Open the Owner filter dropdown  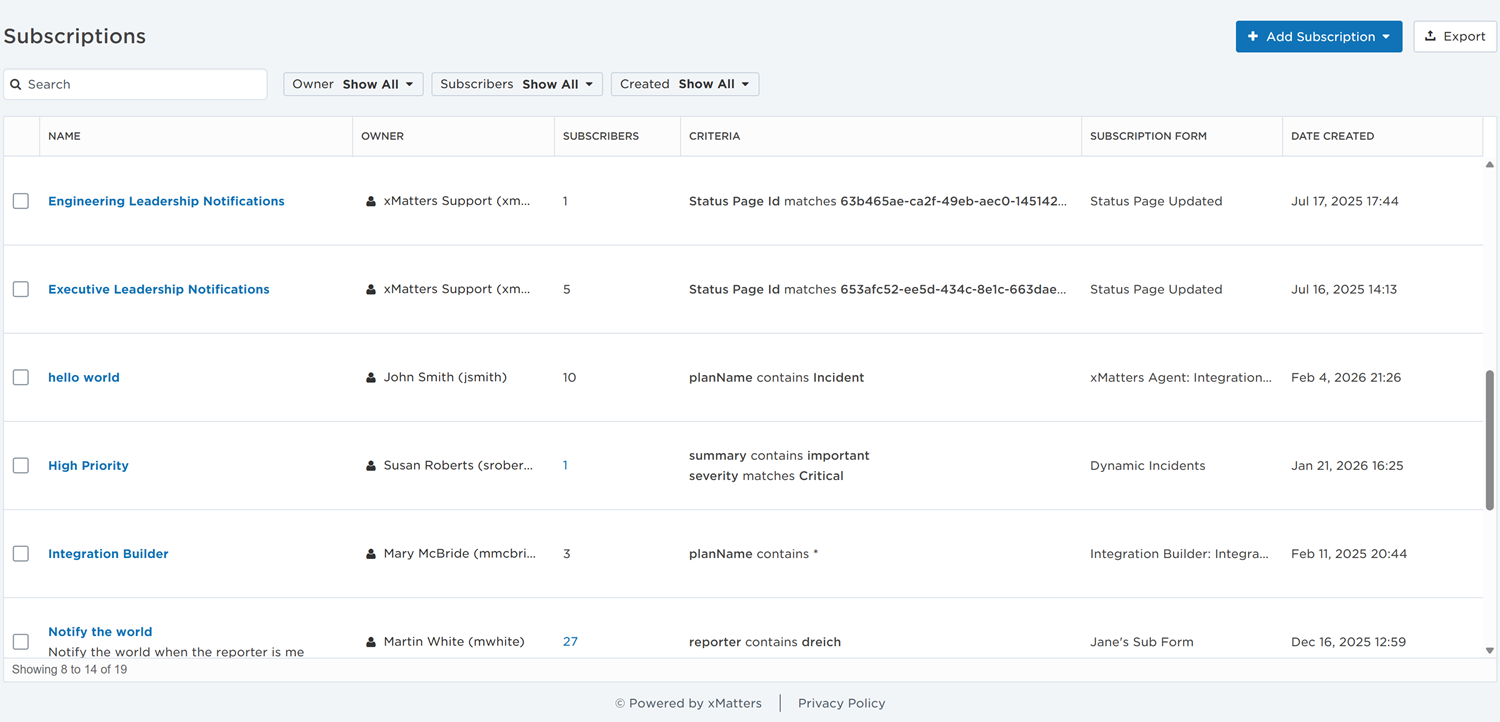(x=353, y=84)
